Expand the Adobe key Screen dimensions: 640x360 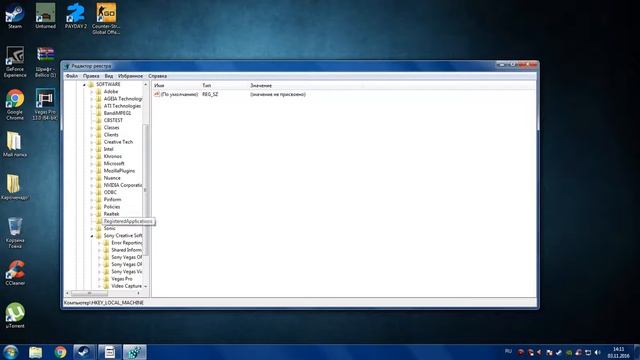click(91, 92)
